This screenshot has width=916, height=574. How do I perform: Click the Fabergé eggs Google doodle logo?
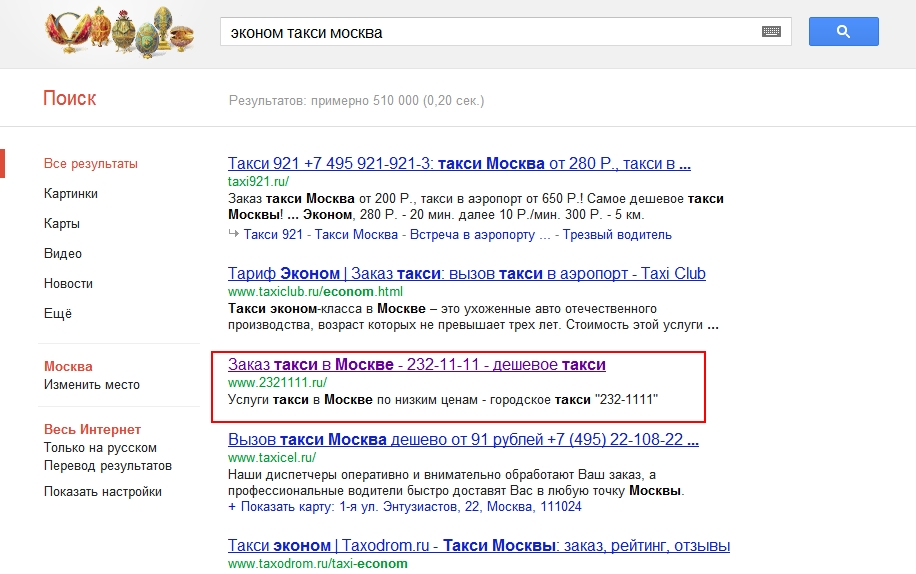coord(119,30)
